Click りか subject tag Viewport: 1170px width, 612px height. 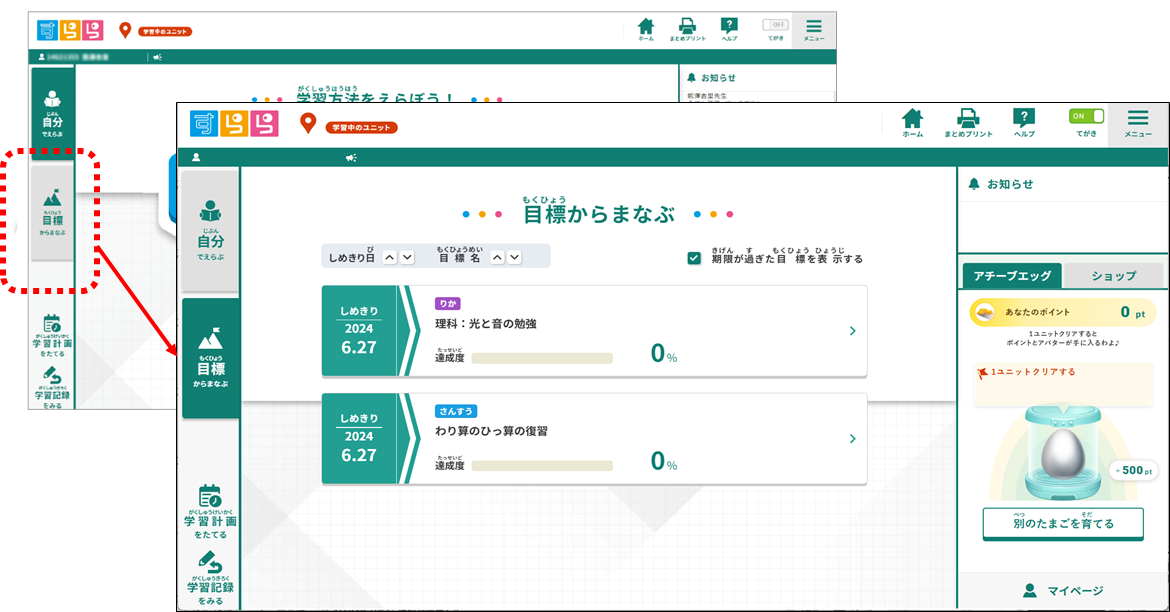448,304
